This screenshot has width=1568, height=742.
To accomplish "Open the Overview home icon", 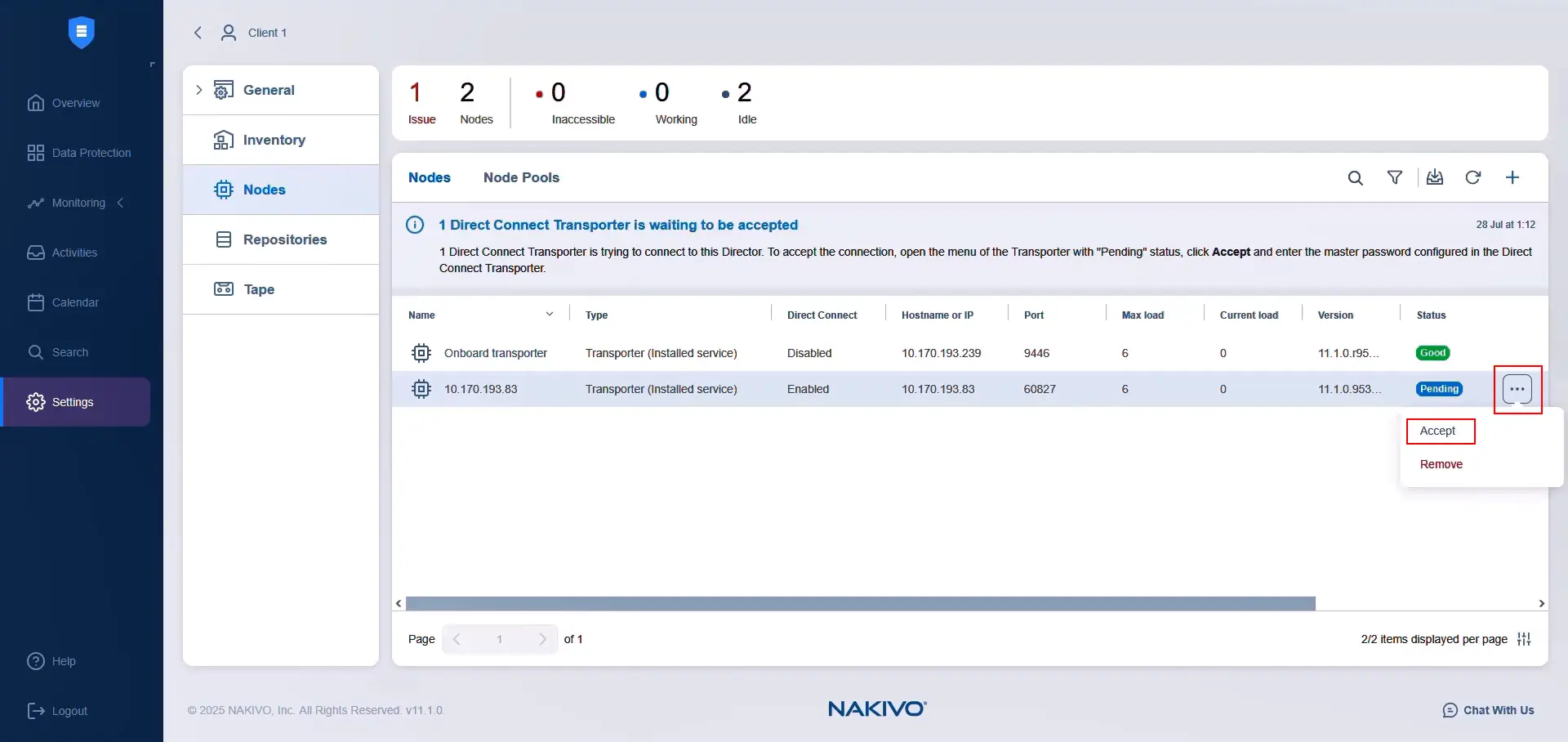I will pyautogui.click(x=36, y=103).
